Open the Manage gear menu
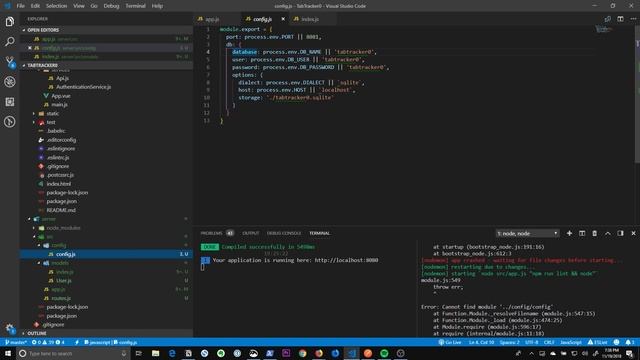This screenshot has height=360, width=640. 9,328
